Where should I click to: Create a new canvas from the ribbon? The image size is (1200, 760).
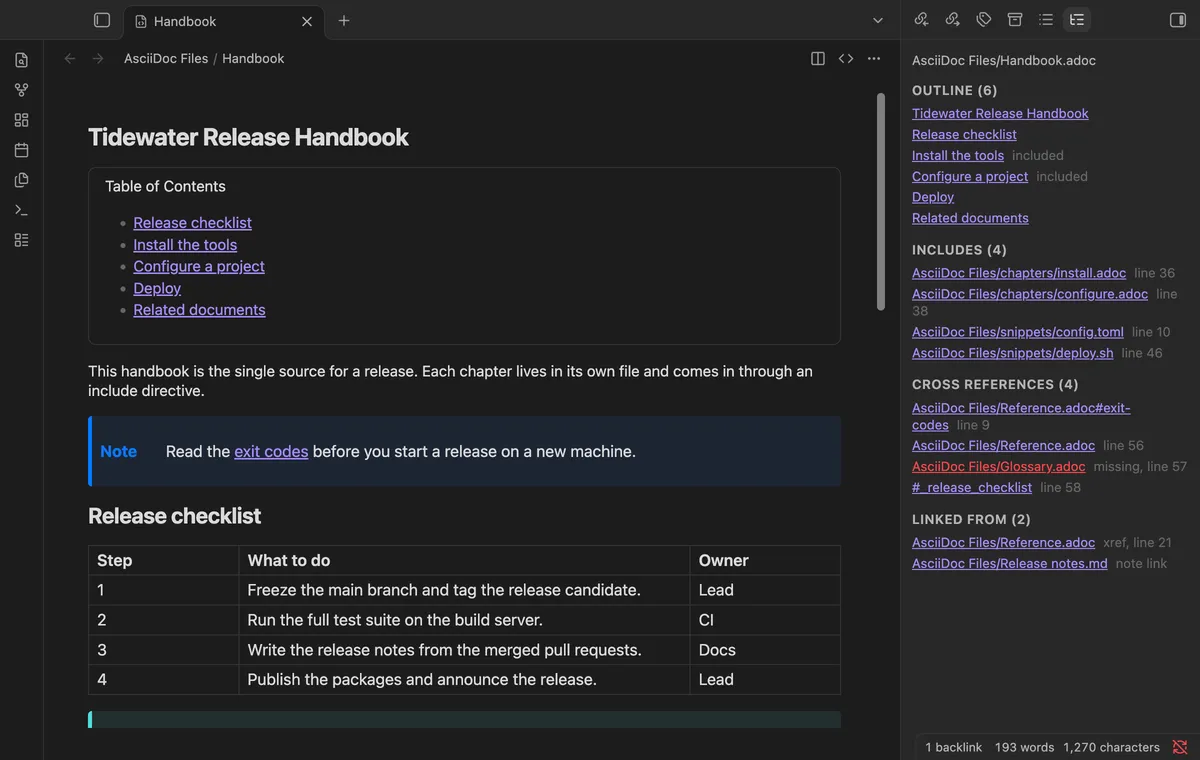tap(21, 120)
